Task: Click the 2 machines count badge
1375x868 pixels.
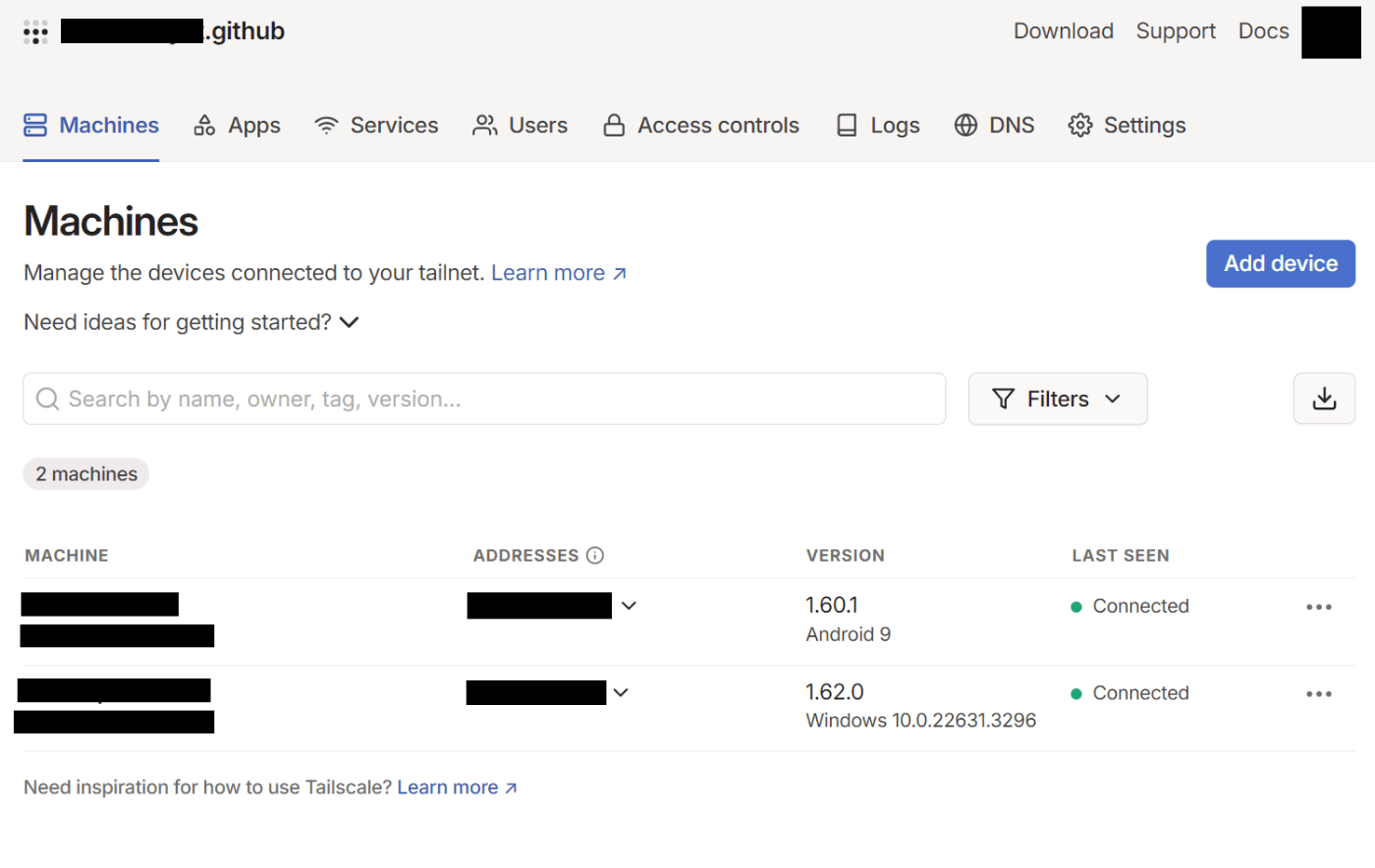Action: coord(86,474)
